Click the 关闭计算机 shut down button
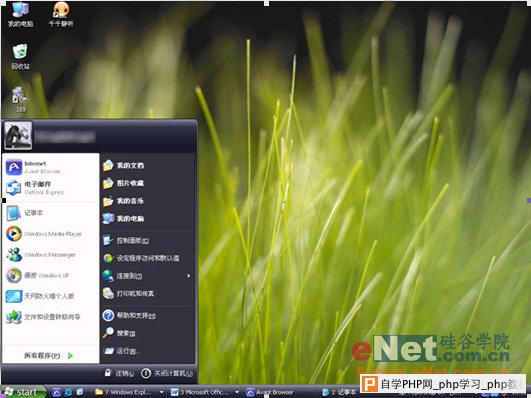Screen dimensions: 531x398 point(167,373)
